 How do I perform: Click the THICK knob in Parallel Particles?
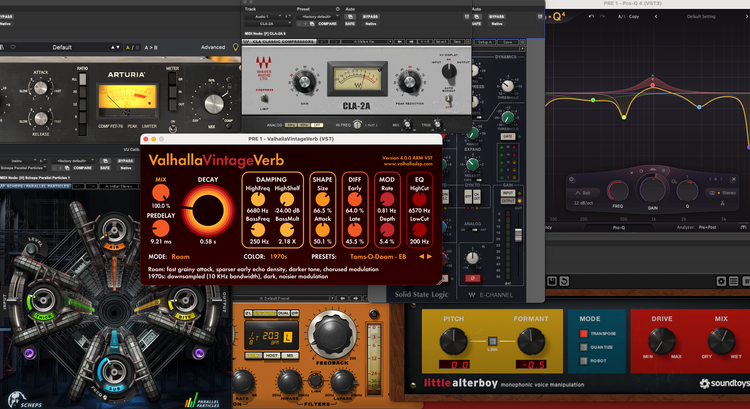[x=44, y=300]
